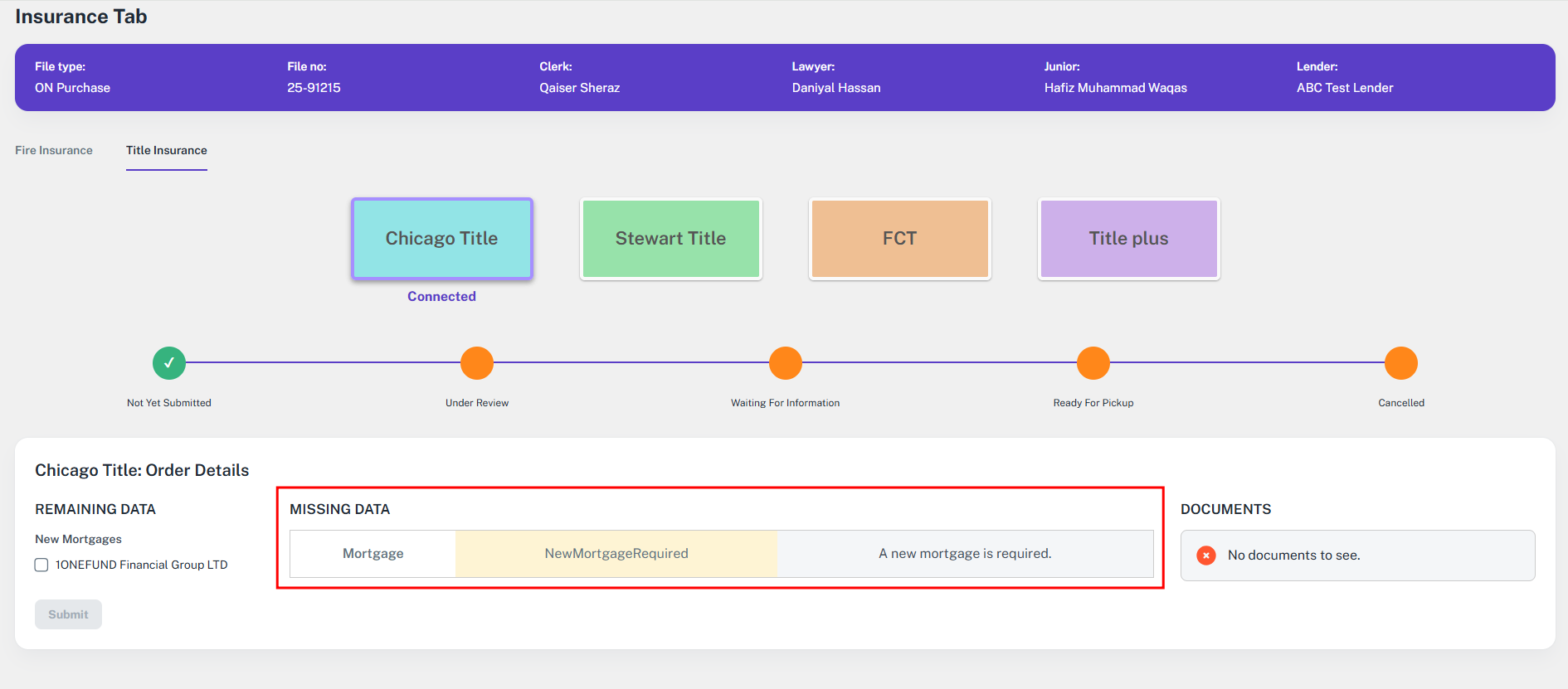Click the lender name ABC Test Lender
1568x689 pixels.
click(x=1345, y=88)
